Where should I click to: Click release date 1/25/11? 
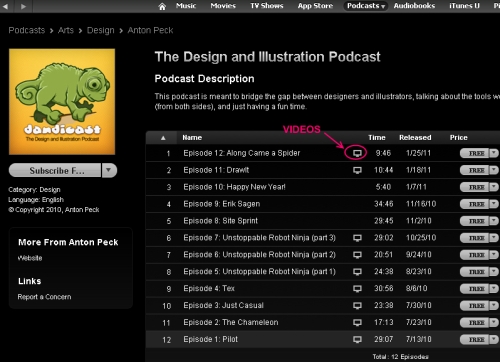[x=418, y=153]
